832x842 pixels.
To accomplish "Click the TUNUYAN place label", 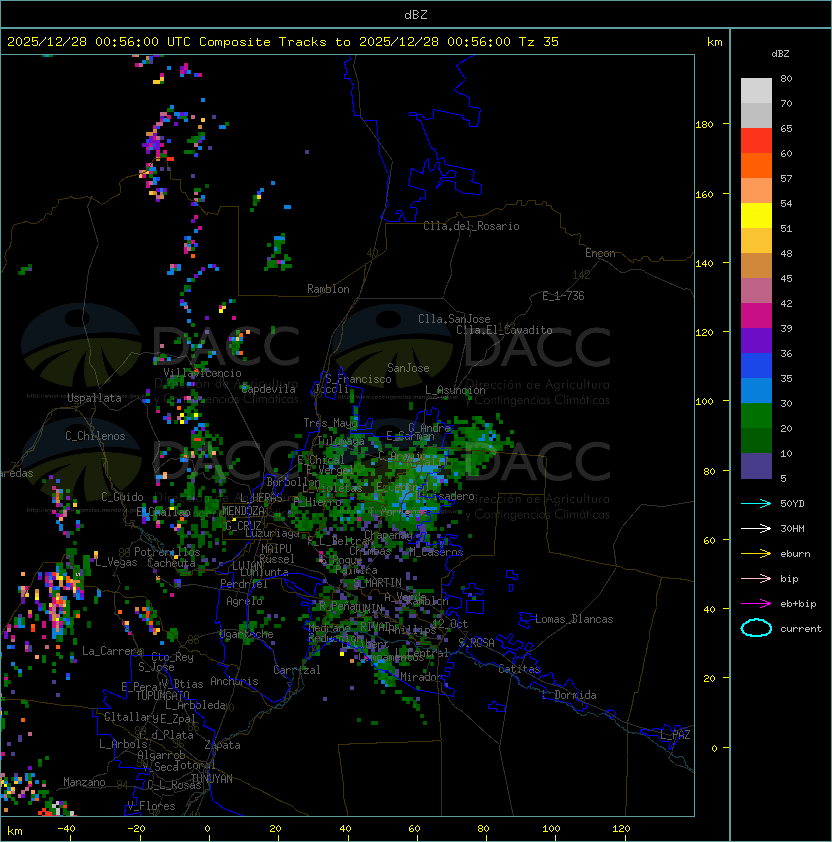I will click(x=212, y=779).
